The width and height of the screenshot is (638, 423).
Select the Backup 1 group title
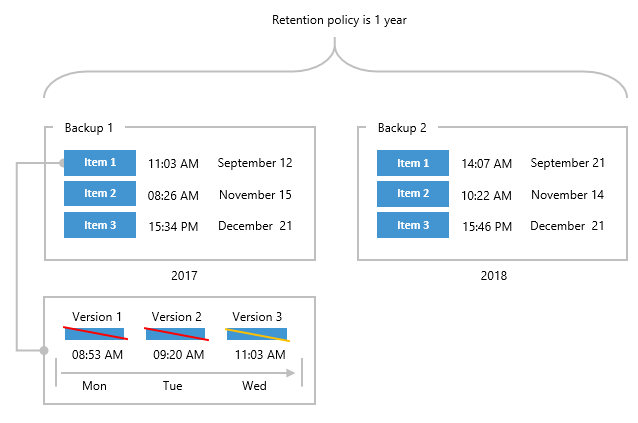pyautogui.click(x=89, y=128)
